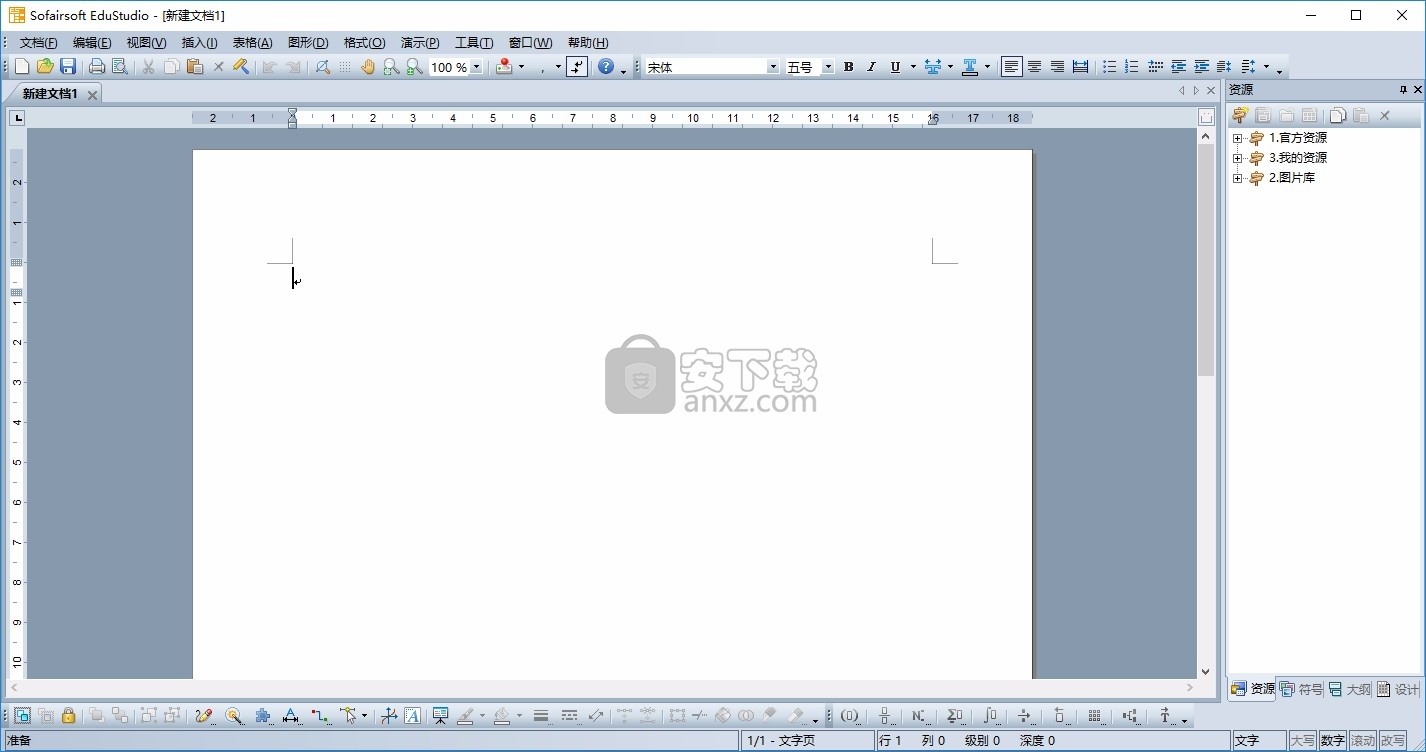1426x752 pixels.
Task: Click the lock icon in bottom toolbar
Action: (68, 716)
